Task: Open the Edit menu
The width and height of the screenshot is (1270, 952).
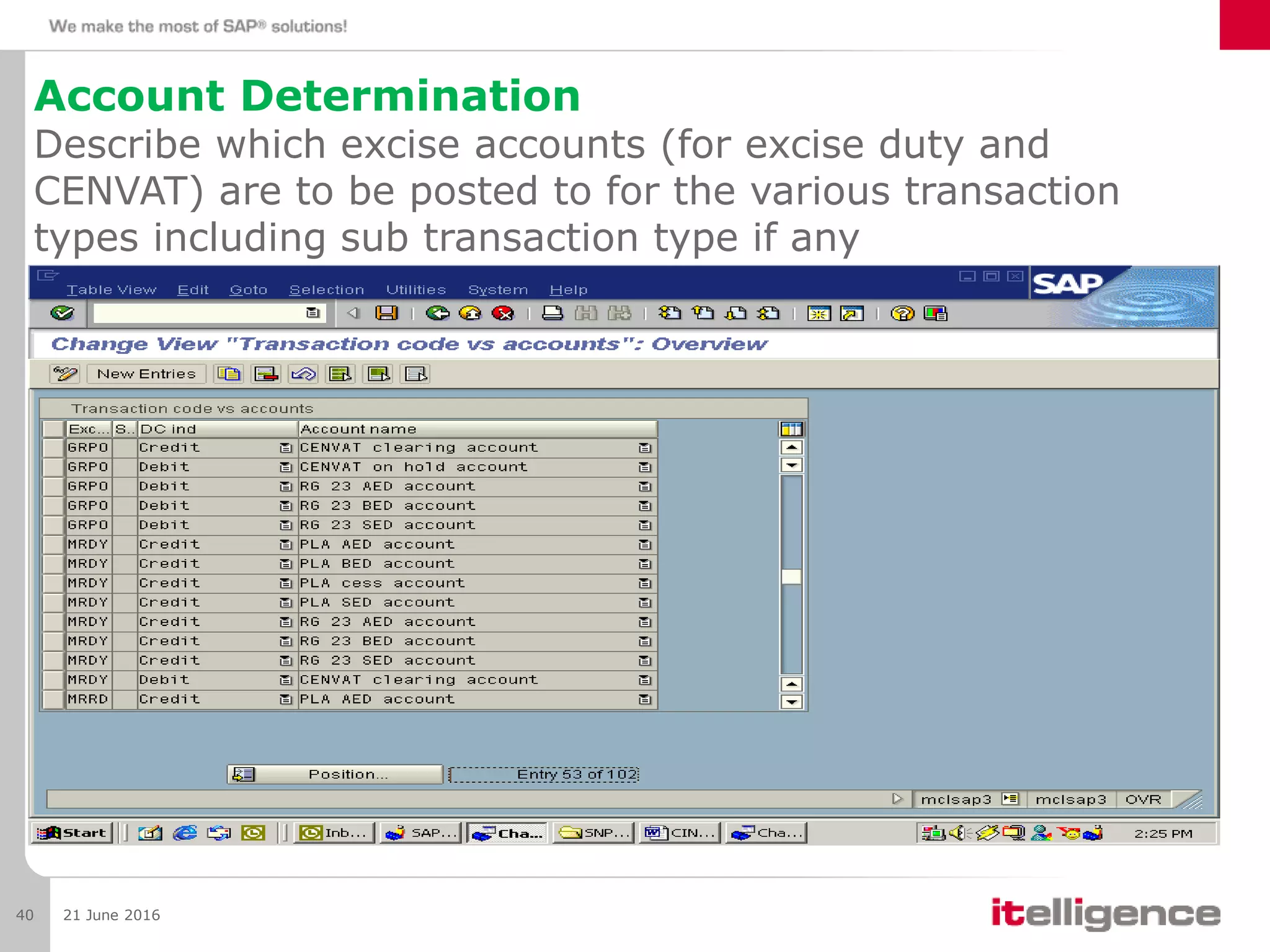Action: pos(193,290)
